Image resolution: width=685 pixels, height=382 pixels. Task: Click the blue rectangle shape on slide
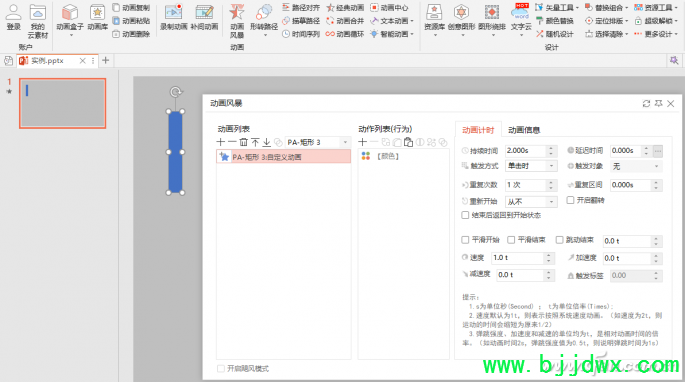[x=175, y=152]
